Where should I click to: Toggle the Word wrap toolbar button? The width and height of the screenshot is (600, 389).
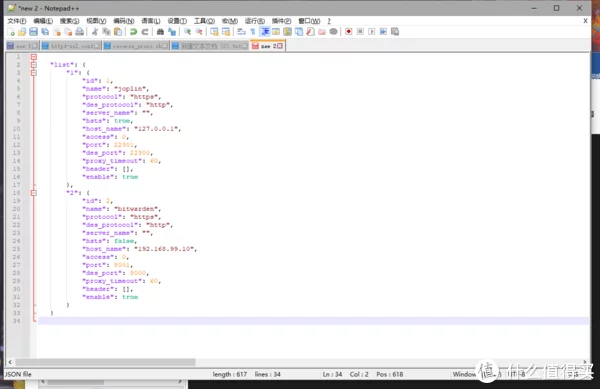[241, 32]
